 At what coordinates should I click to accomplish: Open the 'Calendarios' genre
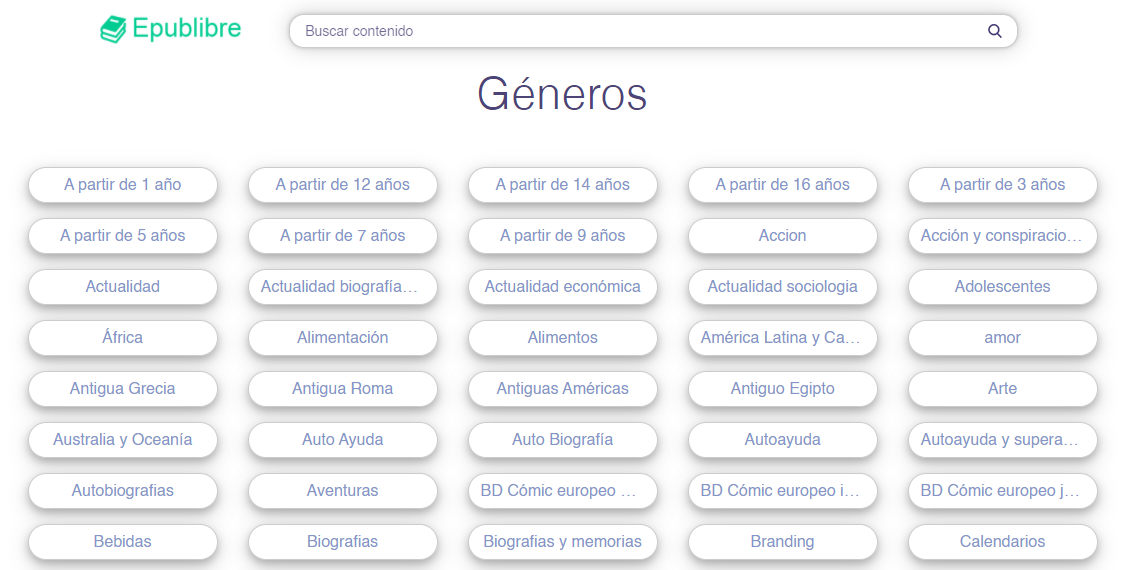(x=1002, y=542)
